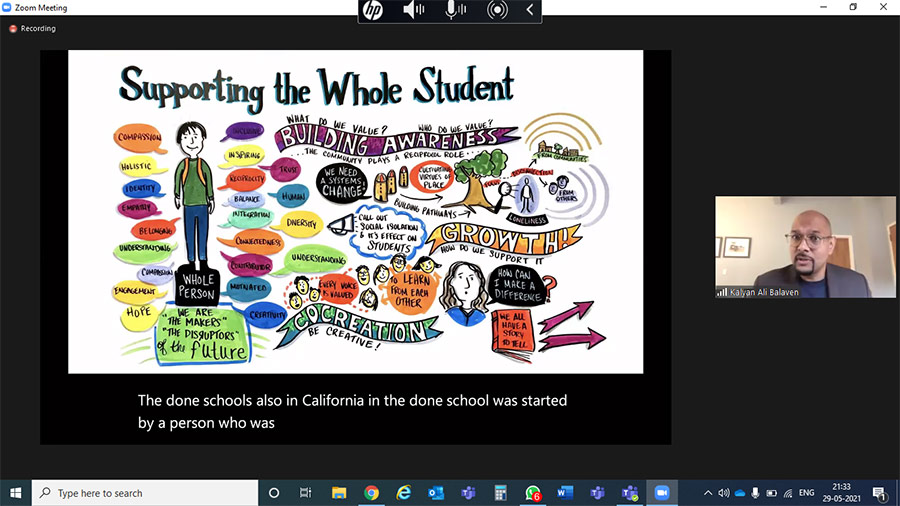Screen dimensions: 900x506
Task: Open the Calculator app in taskbar
Action: (x=500, y=493)
